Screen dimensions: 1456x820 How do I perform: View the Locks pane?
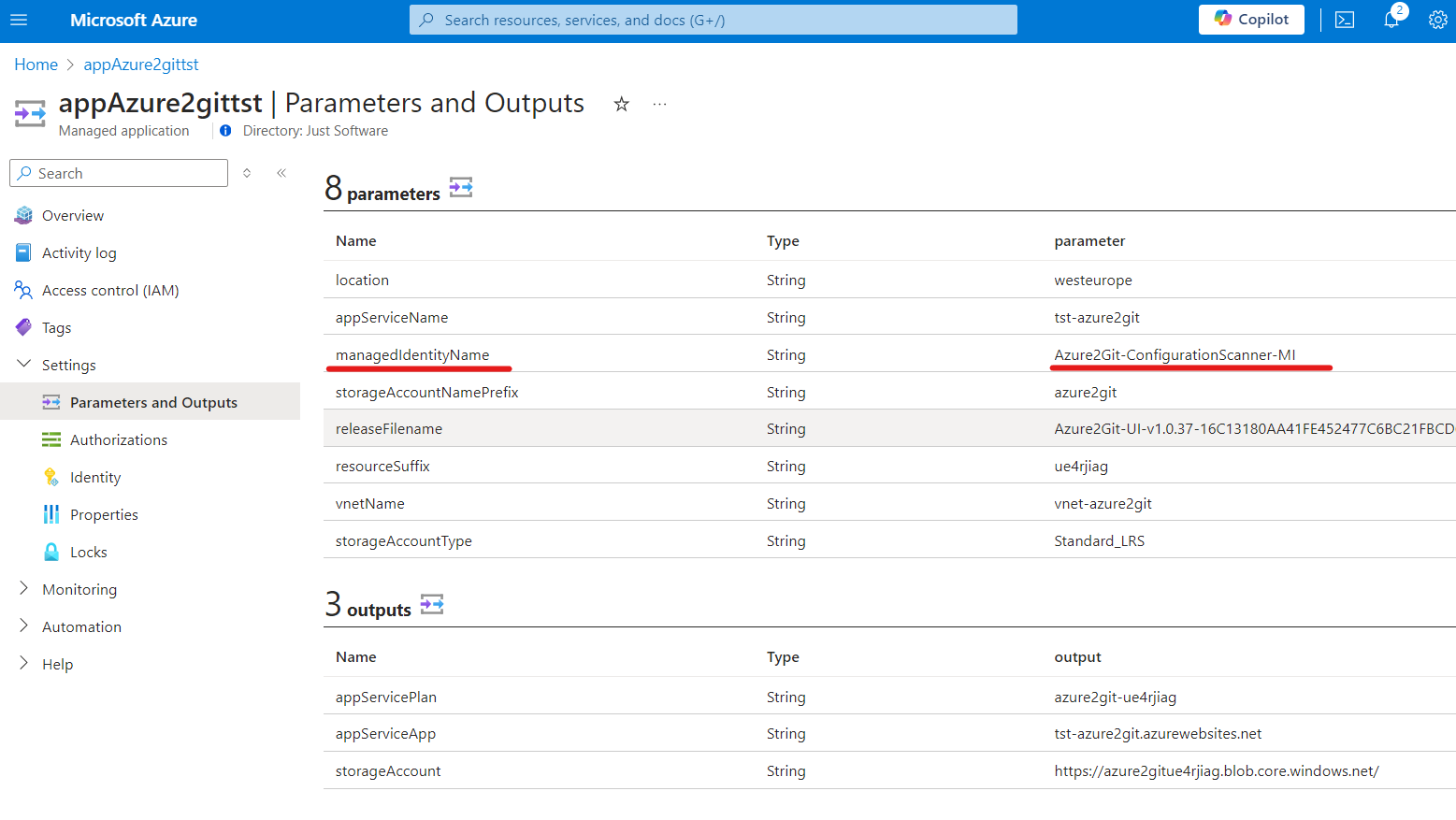coord(87,552)
